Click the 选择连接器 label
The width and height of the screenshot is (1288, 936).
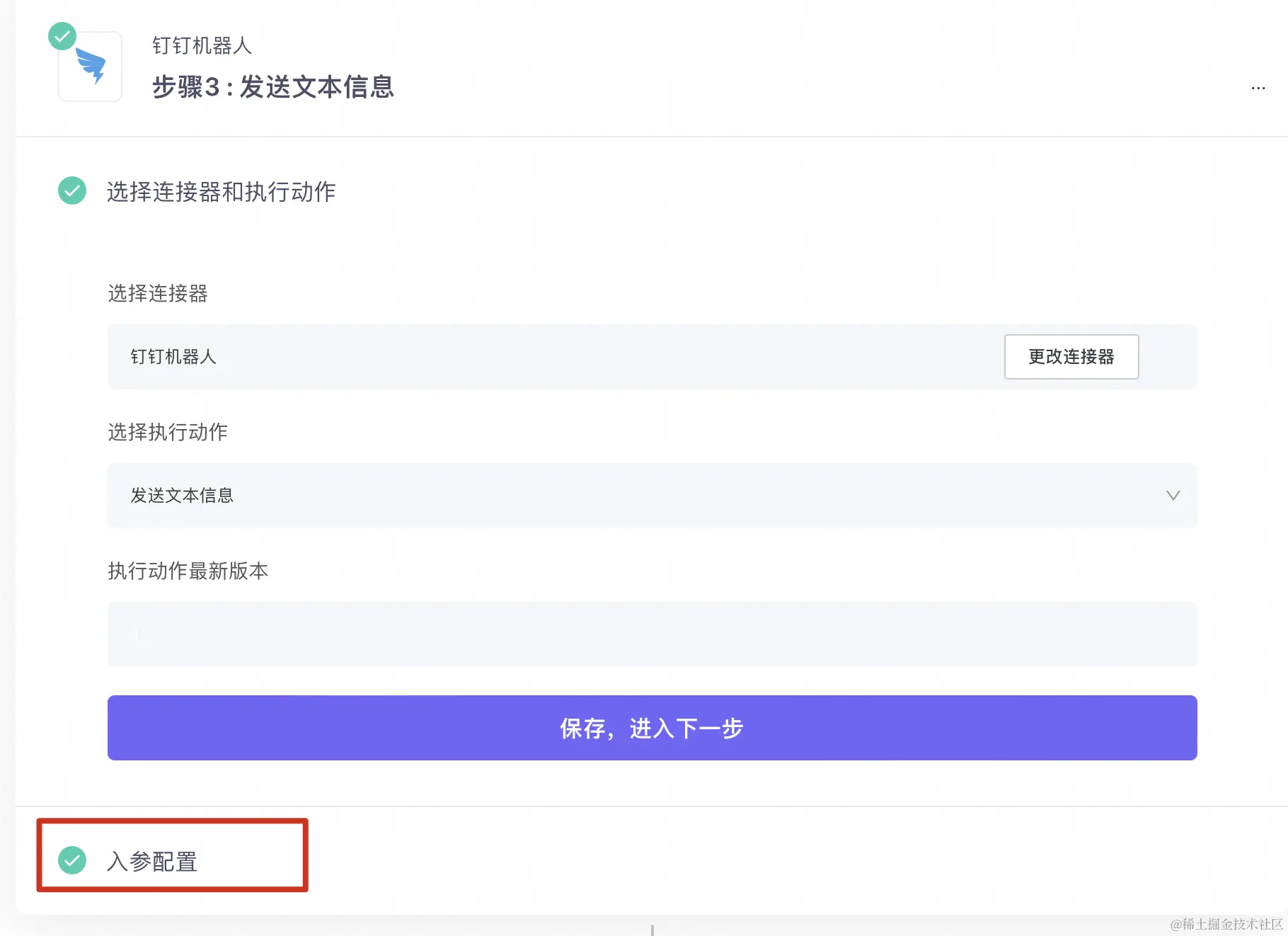click(x=158, y=293)
